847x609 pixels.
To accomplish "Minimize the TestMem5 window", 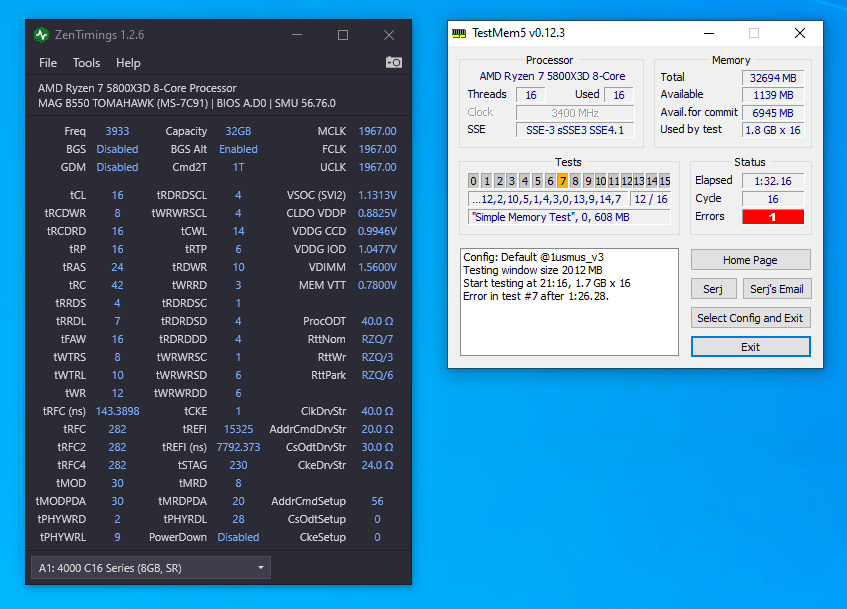I will tap(709, 34).
